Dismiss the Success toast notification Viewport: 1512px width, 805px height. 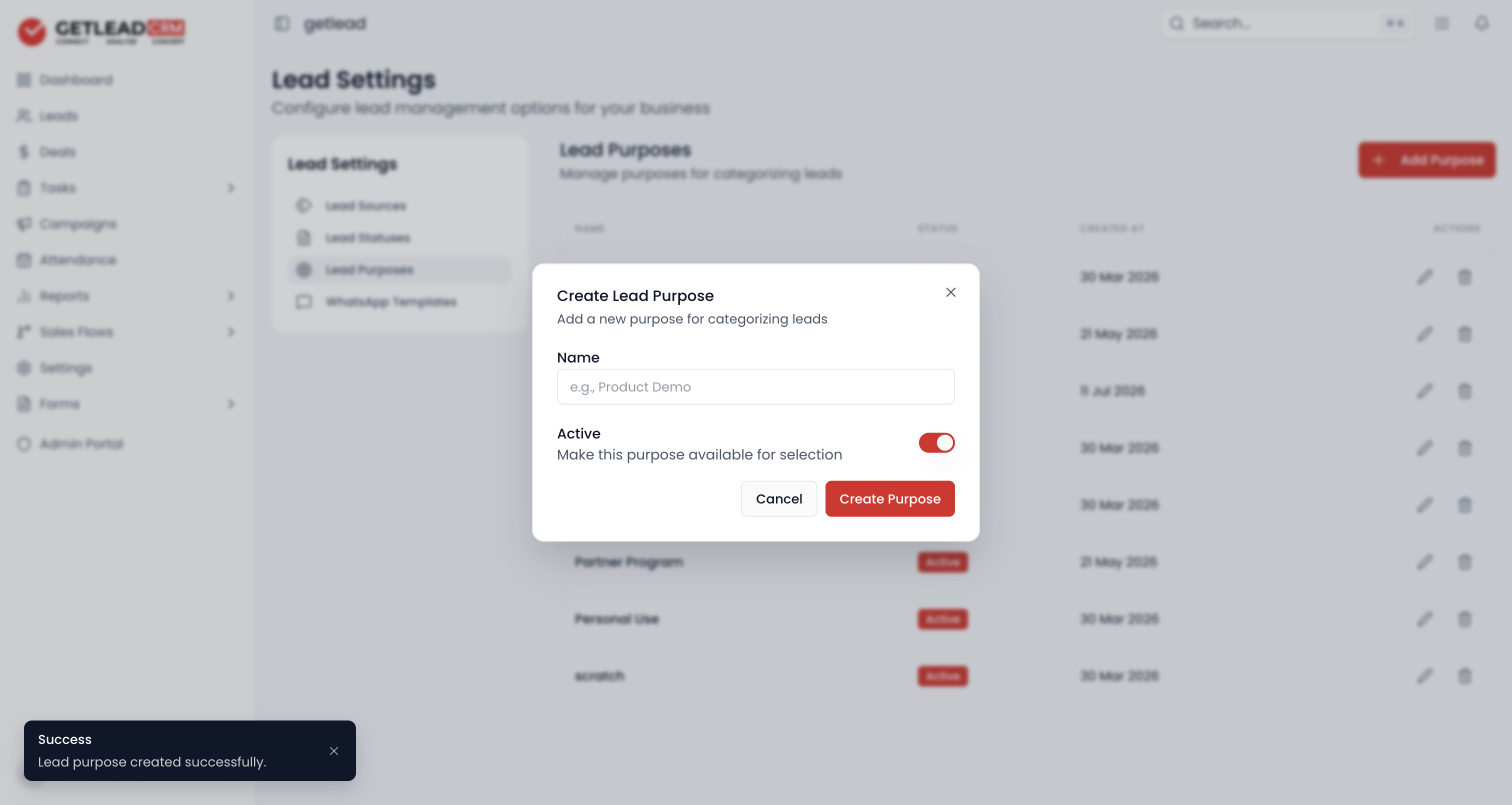[x=333, y=750]
